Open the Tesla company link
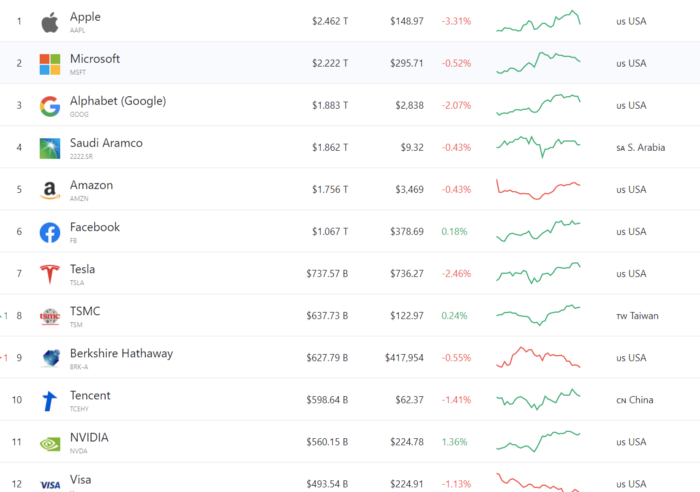The image size is (700, 492). pos(82,269)
